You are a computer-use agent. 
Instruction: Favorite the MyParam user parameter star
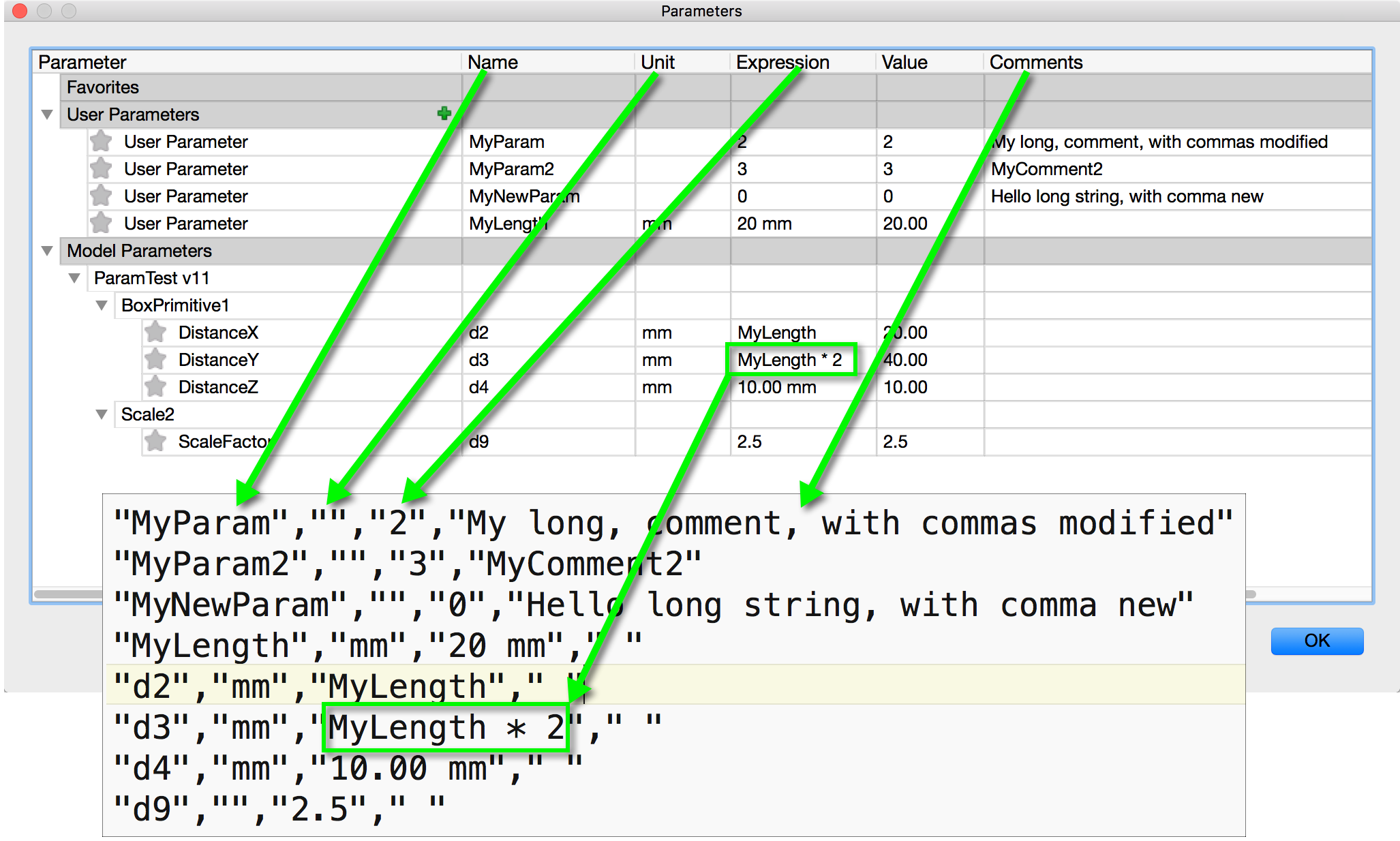point(101,141)
